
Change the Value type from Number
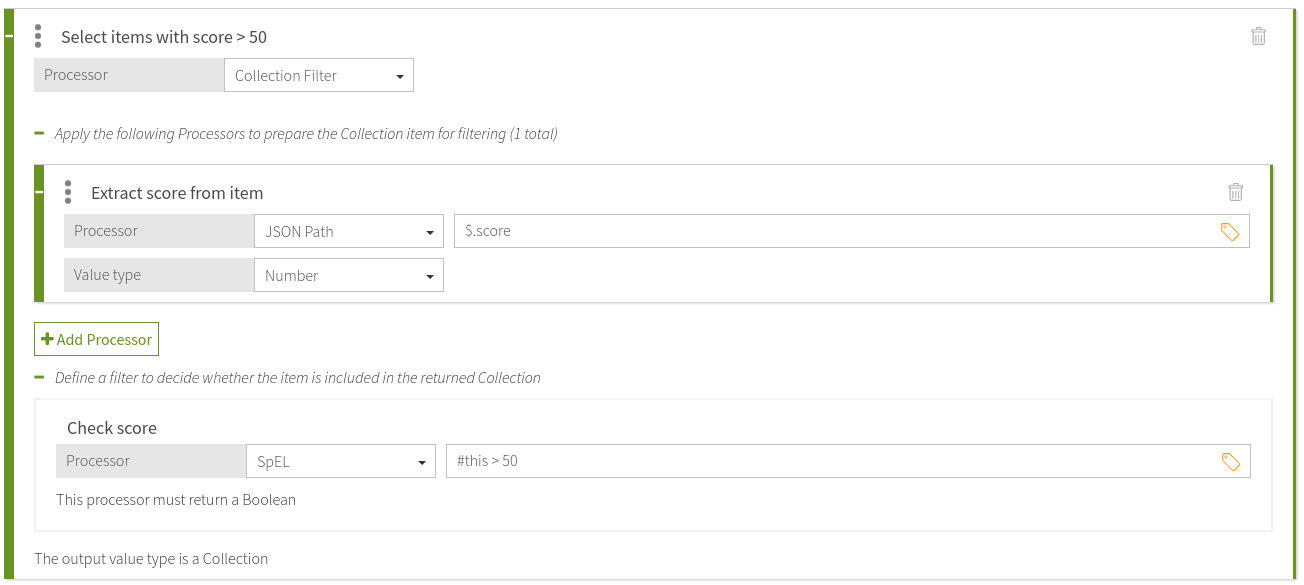coord(349,274)
